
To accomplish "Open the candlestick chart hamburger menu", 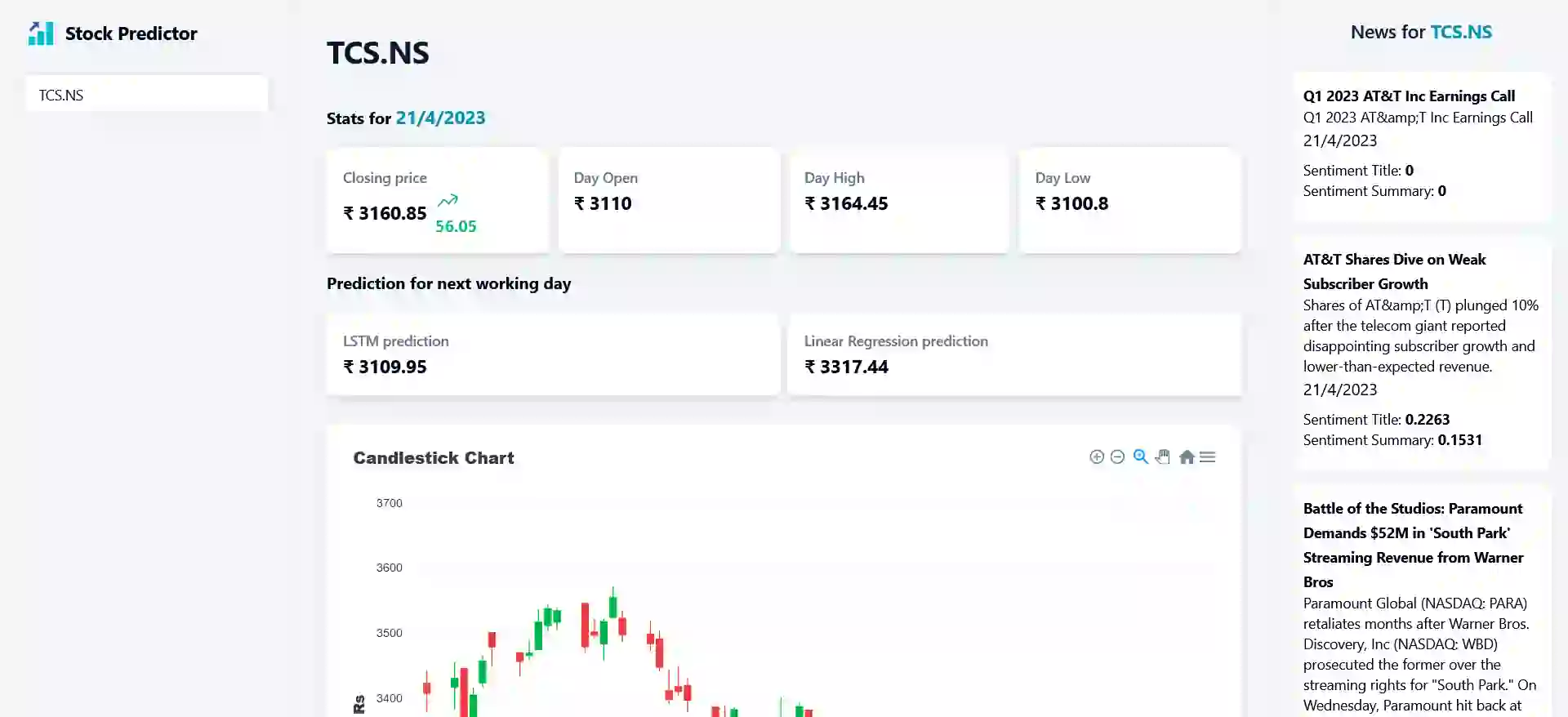I will pos(1208,457).
